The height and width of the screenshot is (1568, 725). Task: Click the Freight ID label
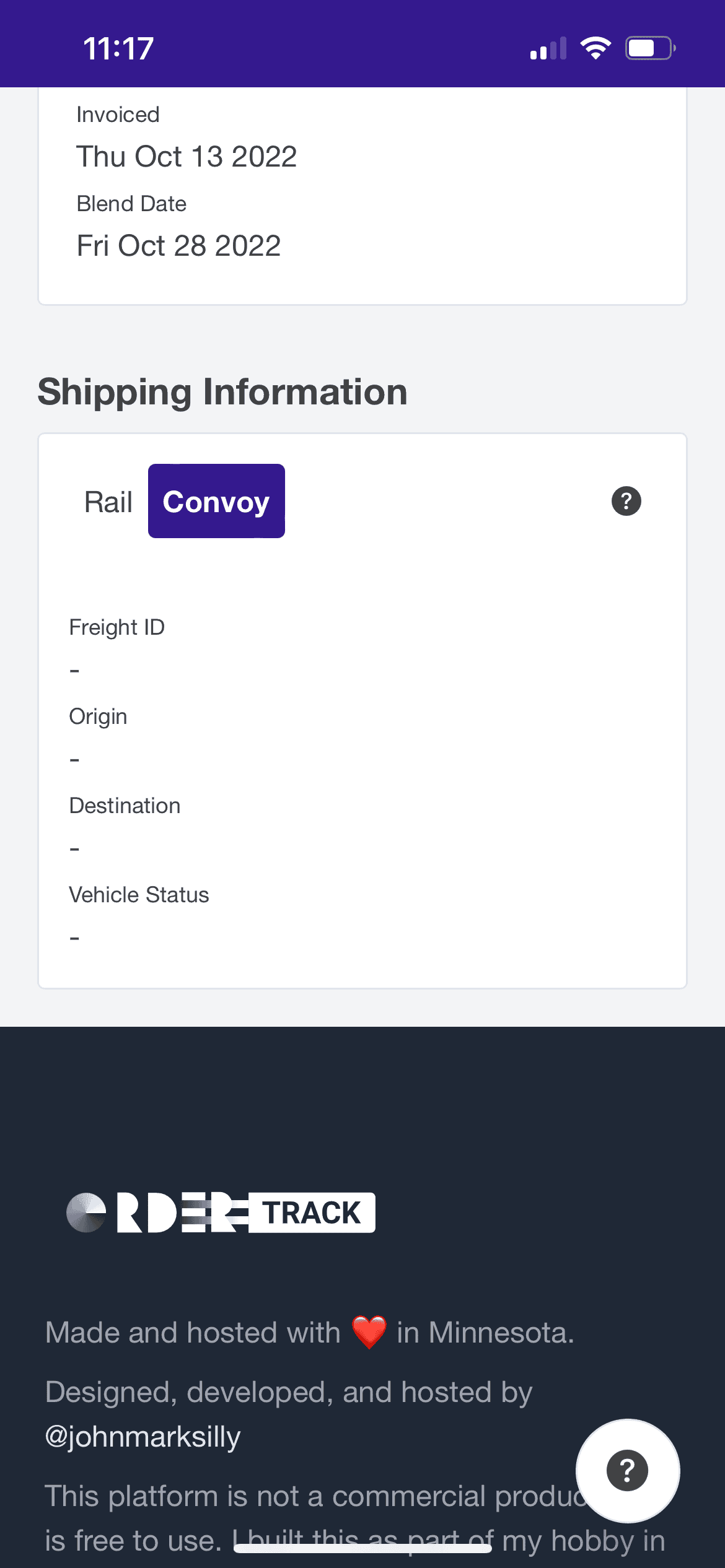click(x=116, y=627)
